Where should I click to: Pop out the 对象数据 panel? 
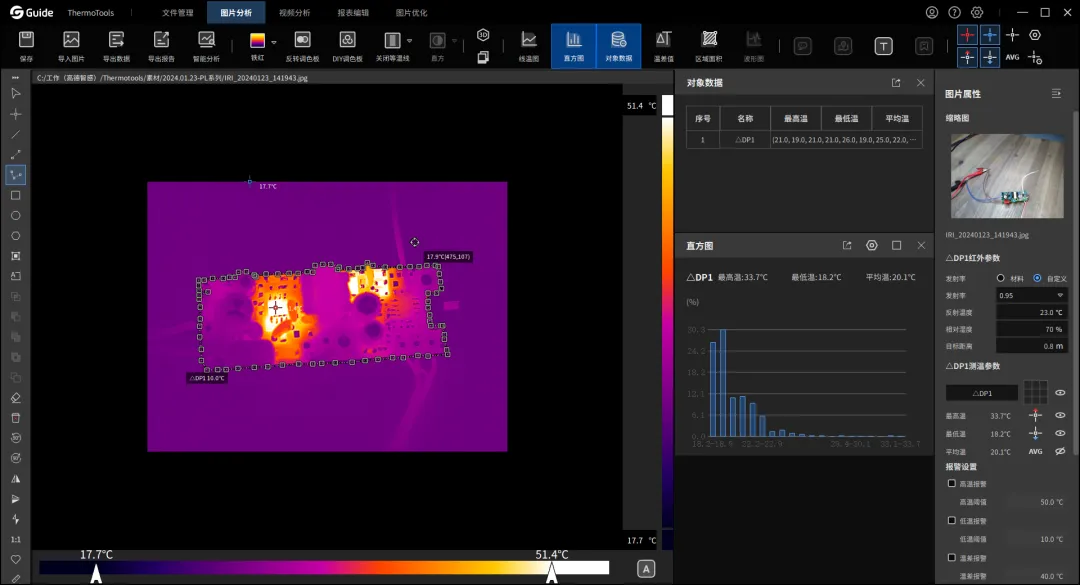(896, 83)
